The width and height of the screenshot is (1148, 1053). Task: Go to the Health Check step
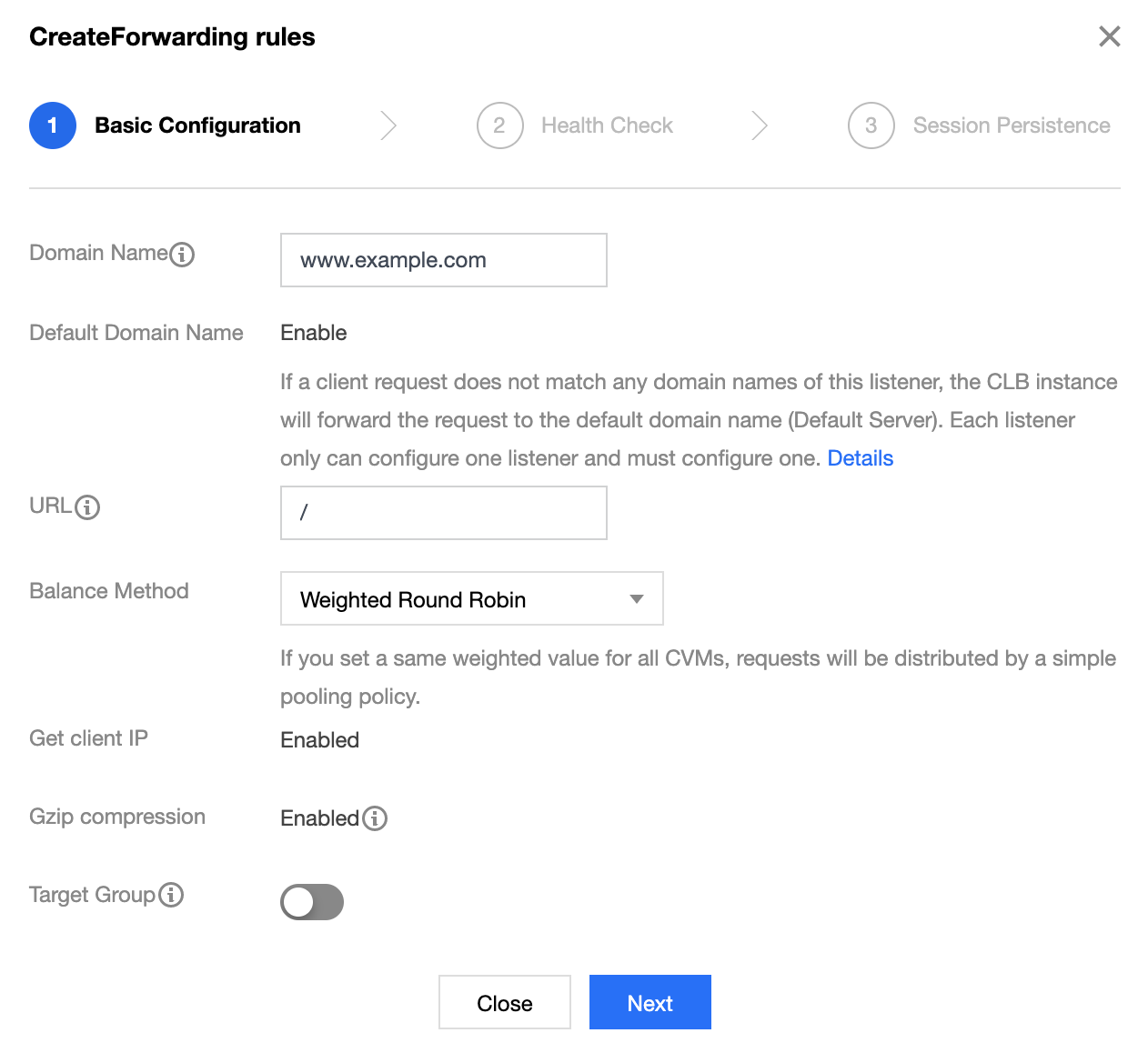click(x=607, y=125)
